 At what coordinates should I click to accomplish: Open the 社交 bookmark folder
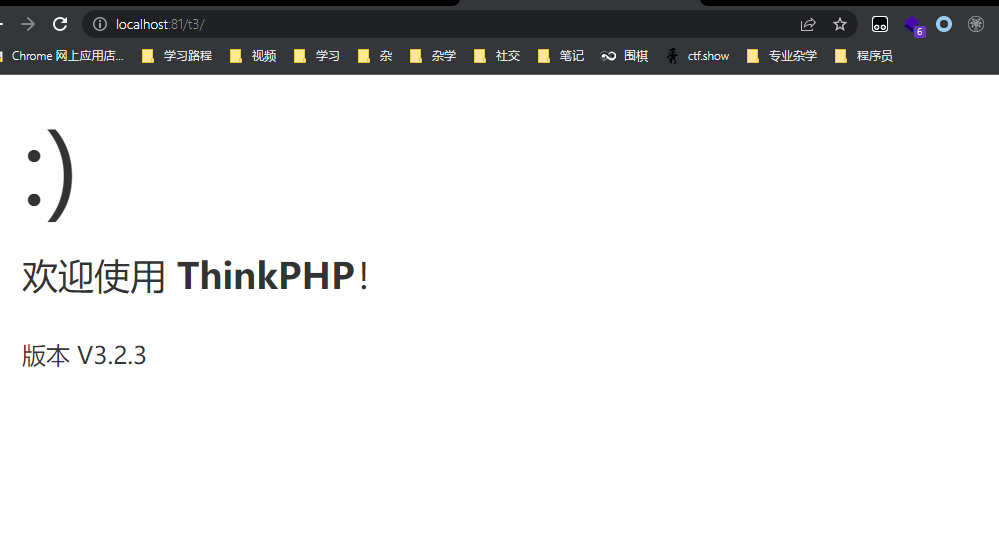pyautogui.click(x=497, y=56)
